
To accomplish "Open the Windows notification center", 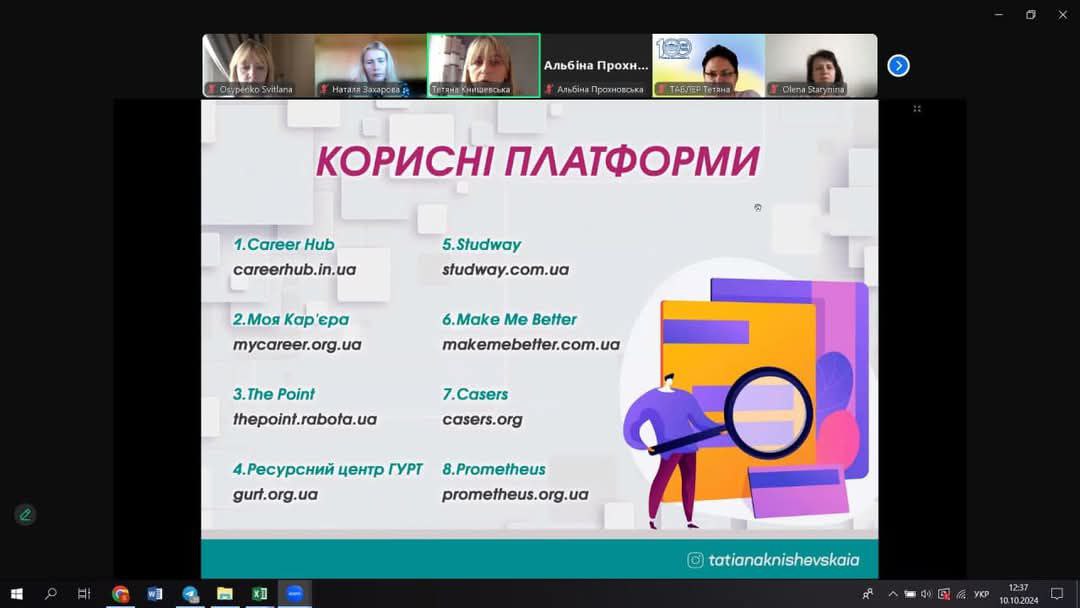I will pyautogui.click(x=1057, y=594).
